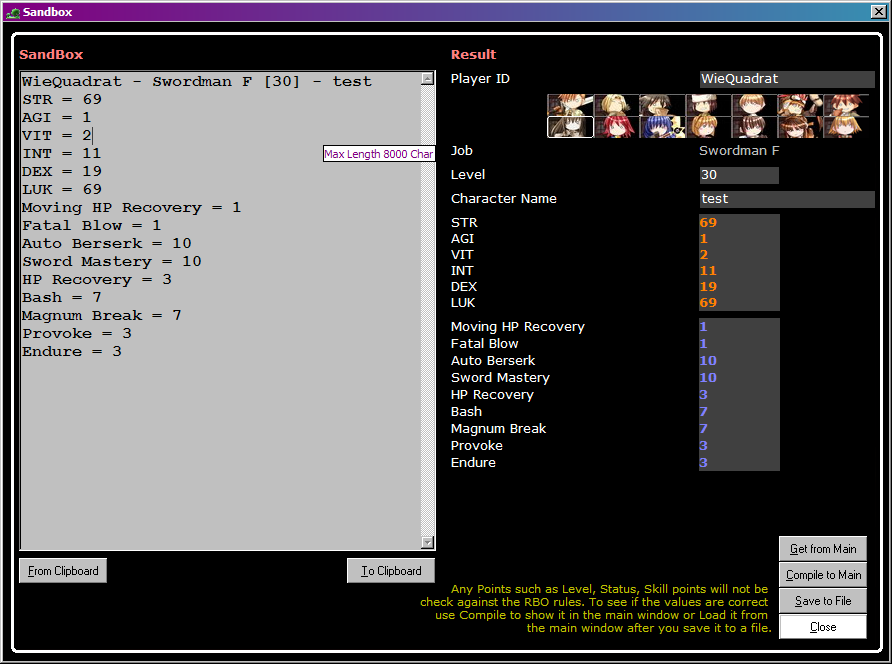
Task: Place cursor on header line 'WieQuadrat - Swordman F [30] - test'
Action: point(197,81)
